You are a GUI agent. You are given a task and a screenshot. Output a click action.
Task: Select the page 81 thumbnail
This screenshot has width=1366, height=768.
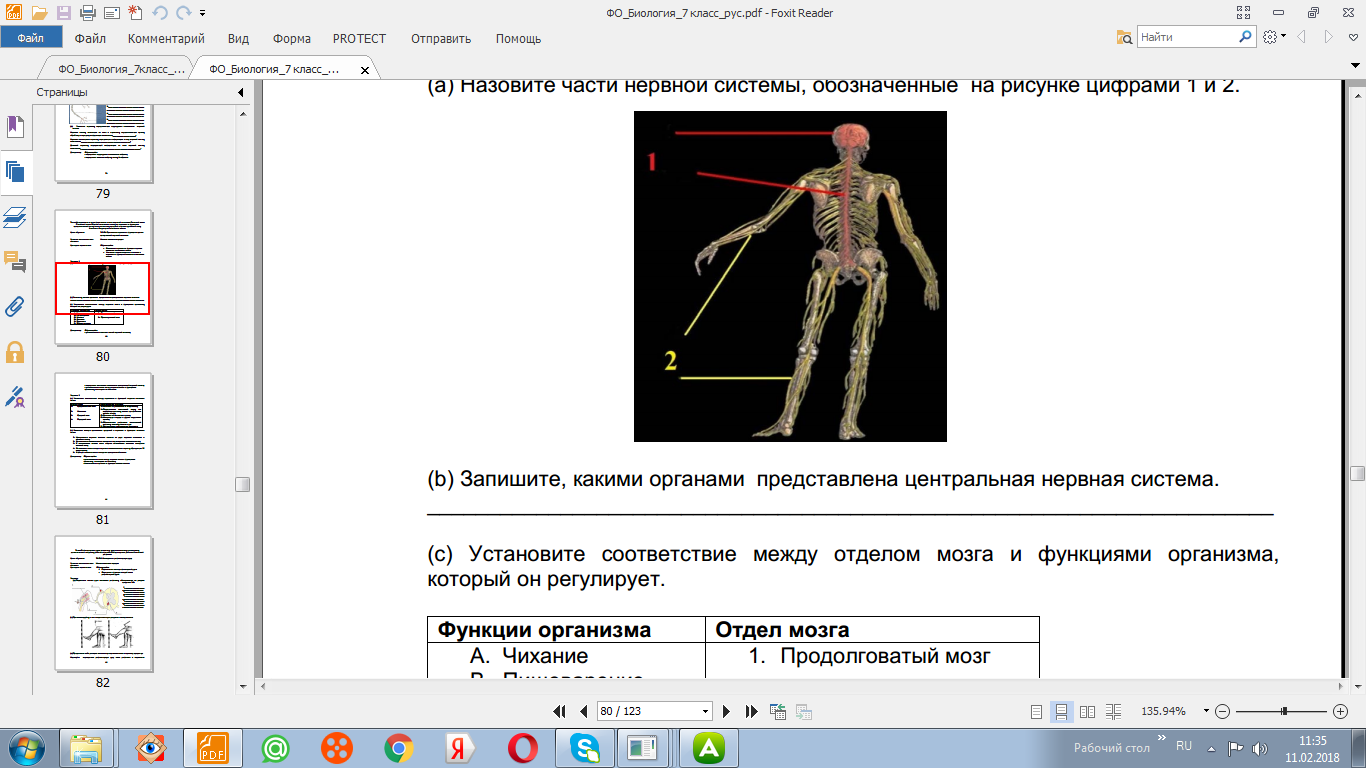(104, 441)
